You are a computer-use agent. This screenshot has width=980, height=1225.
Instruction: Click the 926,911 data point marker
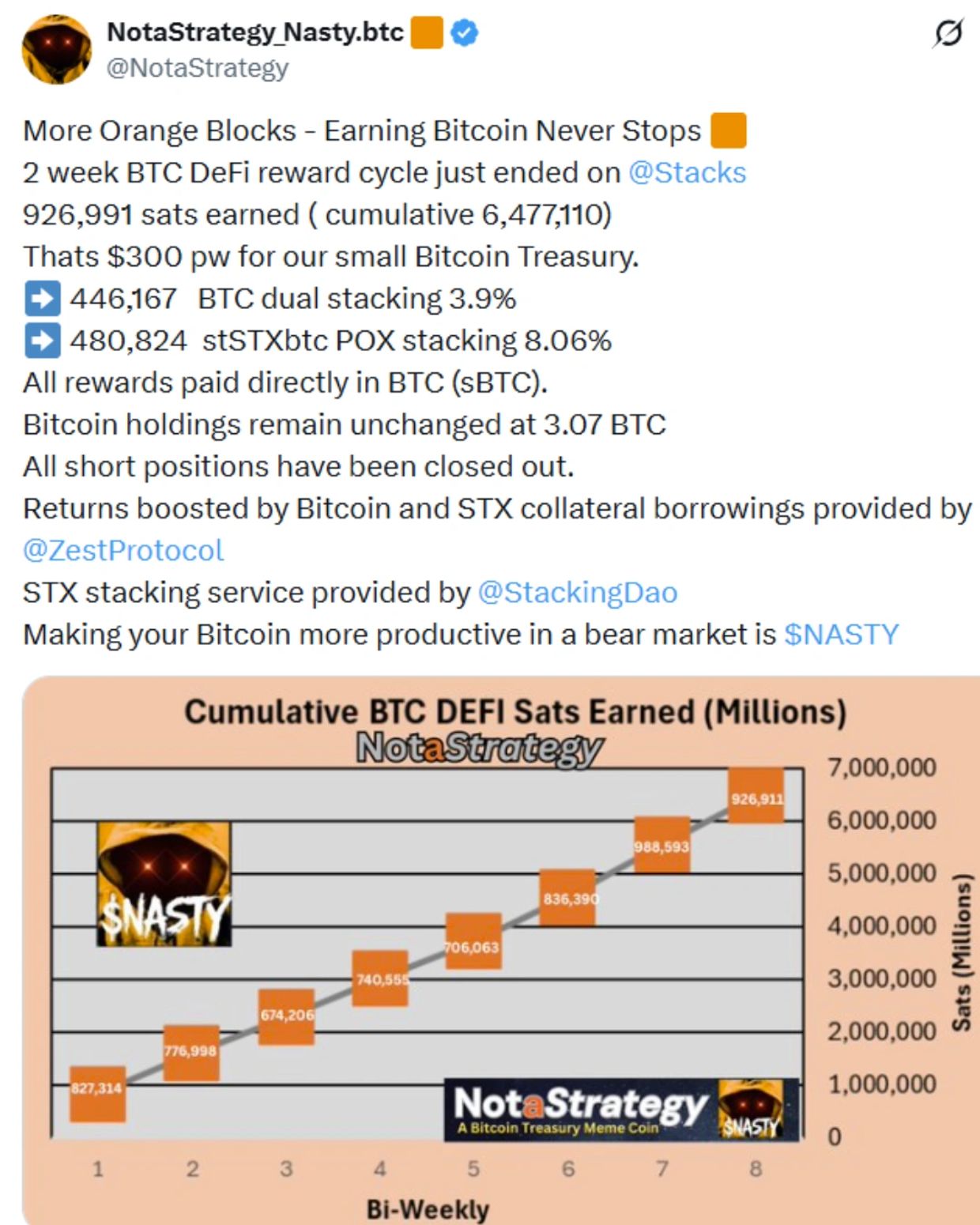(756, 796)
